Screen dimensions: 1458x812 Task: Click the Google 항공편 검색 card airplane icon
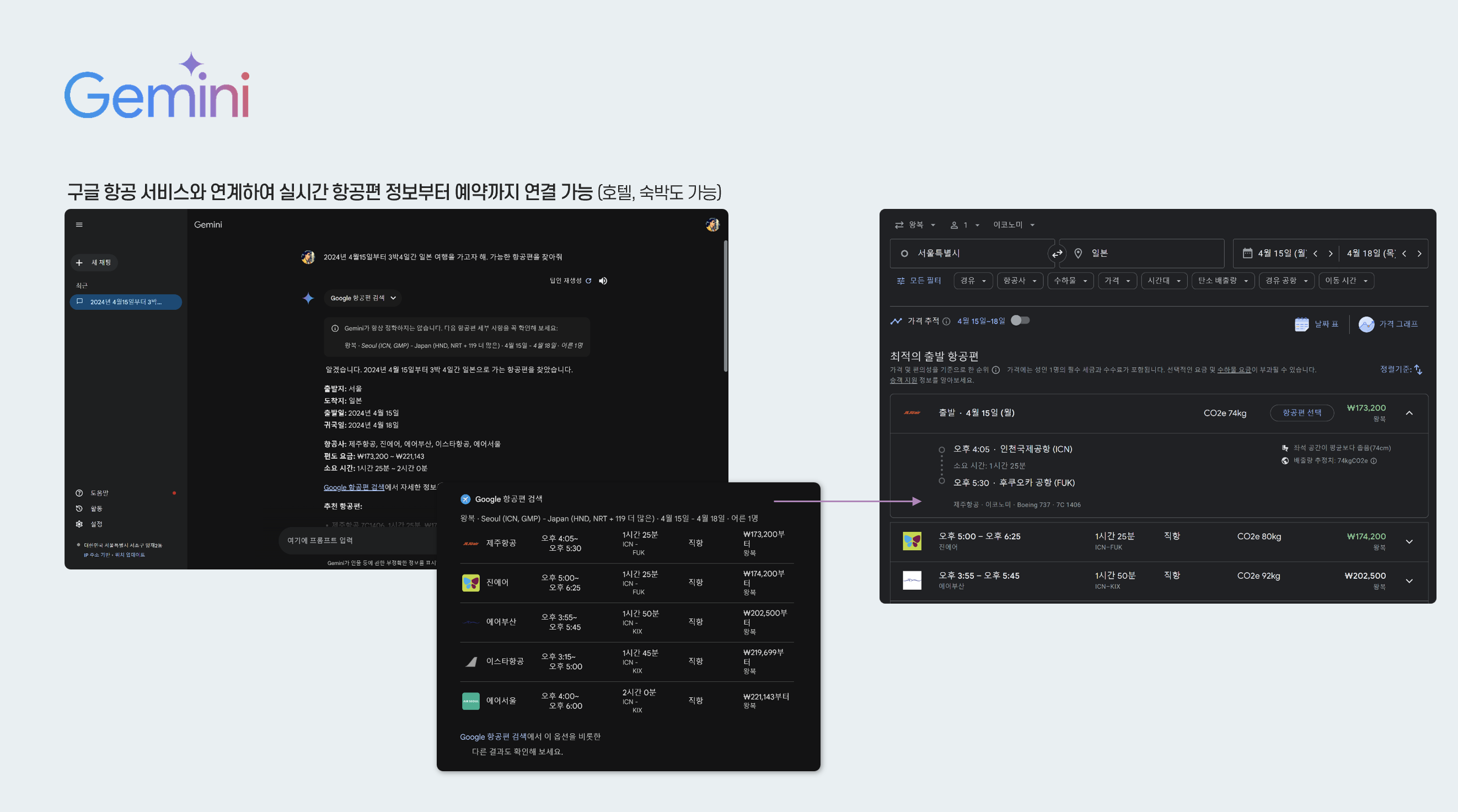pyautogui.click(x=465, y=499)
